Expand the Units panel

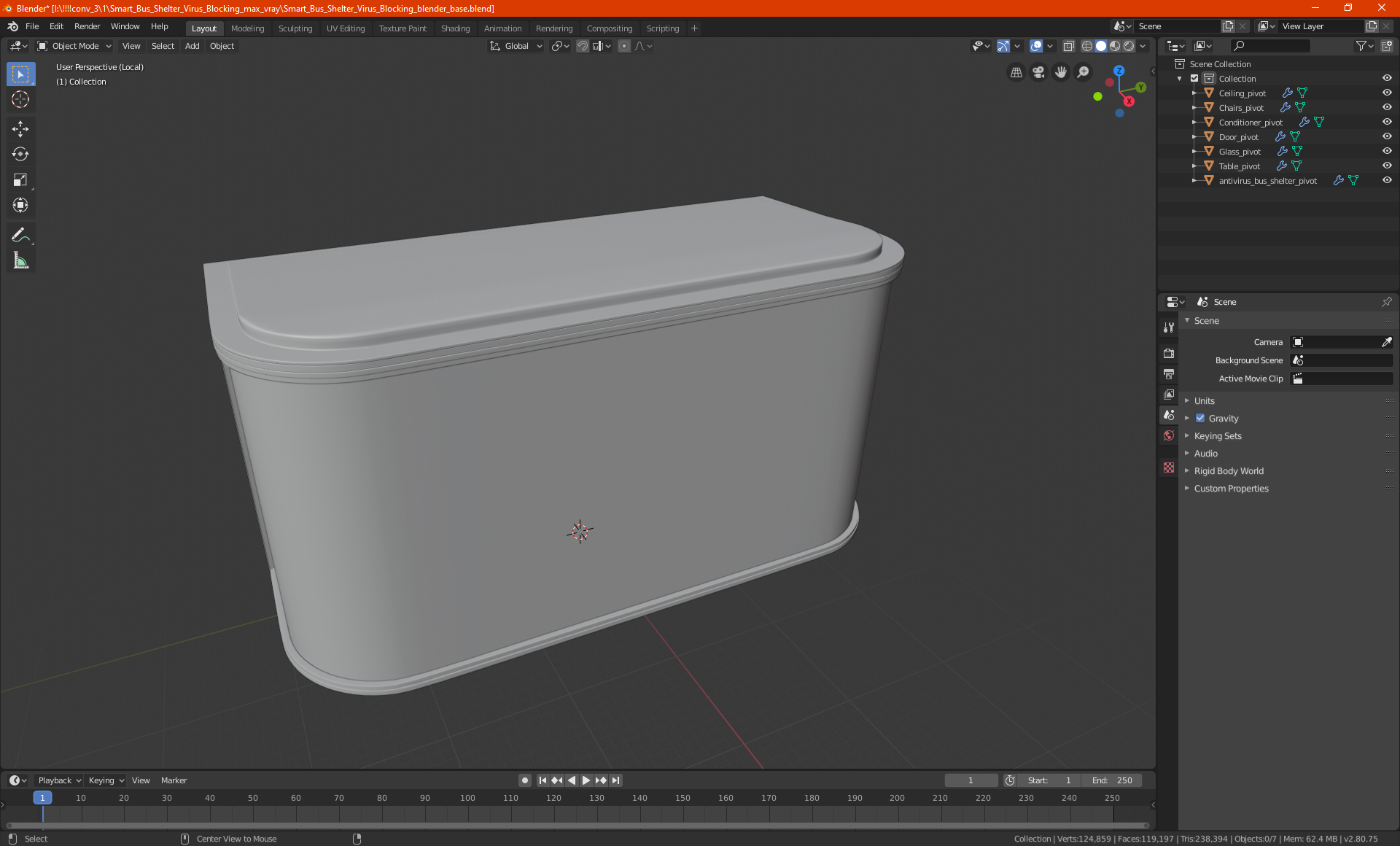[1204, 400]
